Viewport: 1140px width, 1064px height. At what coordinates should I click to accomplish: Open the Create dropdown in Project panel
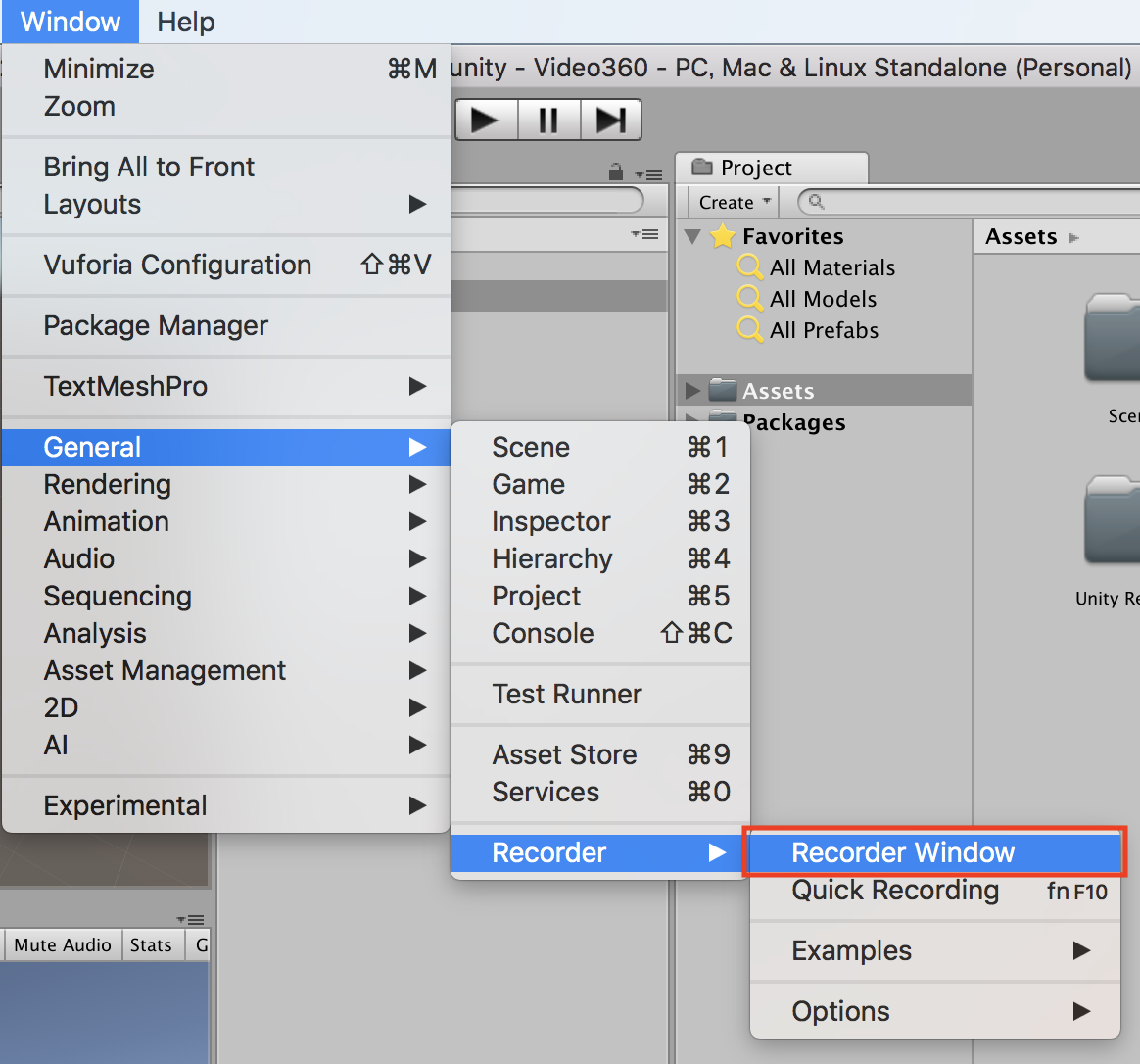tap(734, 202)
